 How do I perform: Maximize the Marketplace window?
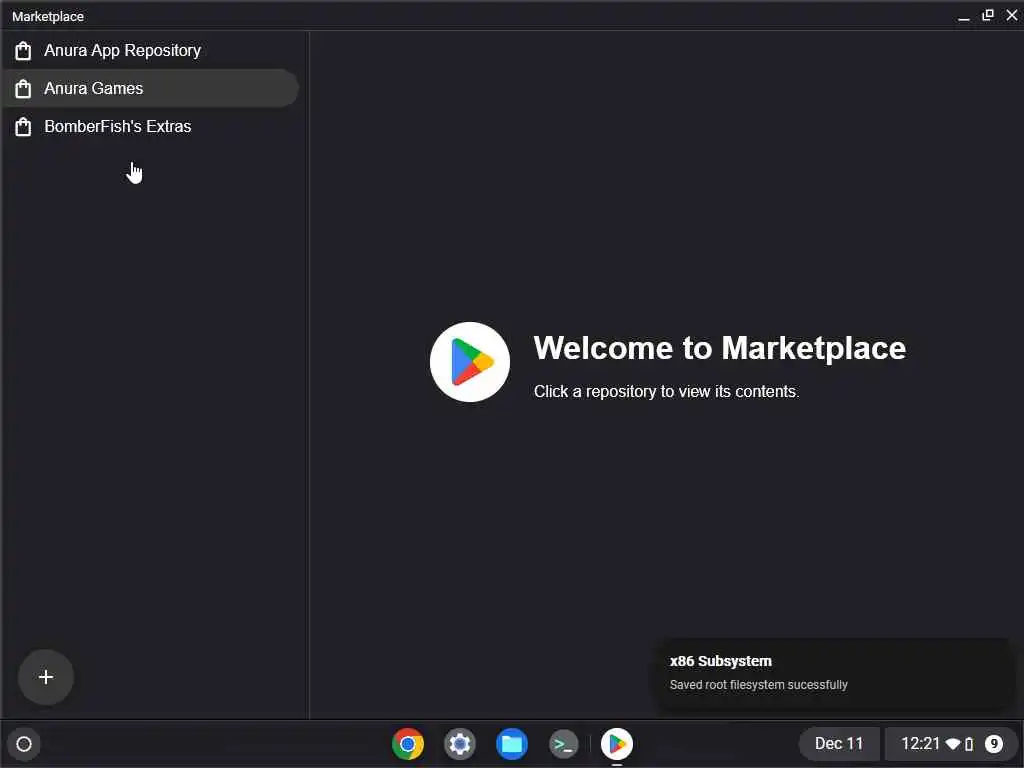(x=988, y=15)
